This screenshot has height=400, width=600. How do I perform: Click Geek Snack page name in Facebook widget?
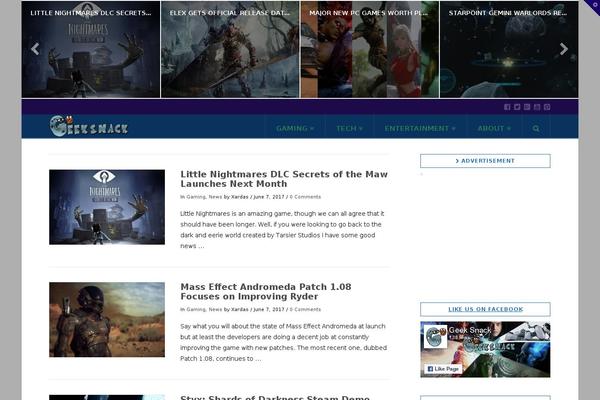click(x=470, y=330)
